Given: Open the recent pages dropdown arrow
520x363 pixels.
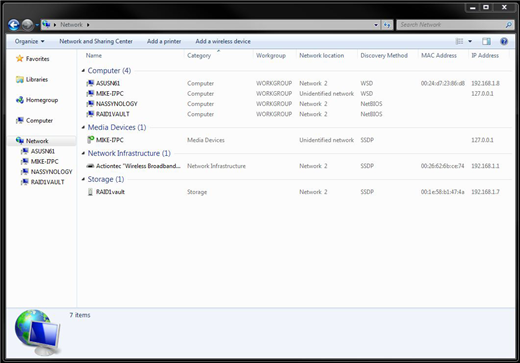Looking at the screenshot, I should tap(37, 25).
